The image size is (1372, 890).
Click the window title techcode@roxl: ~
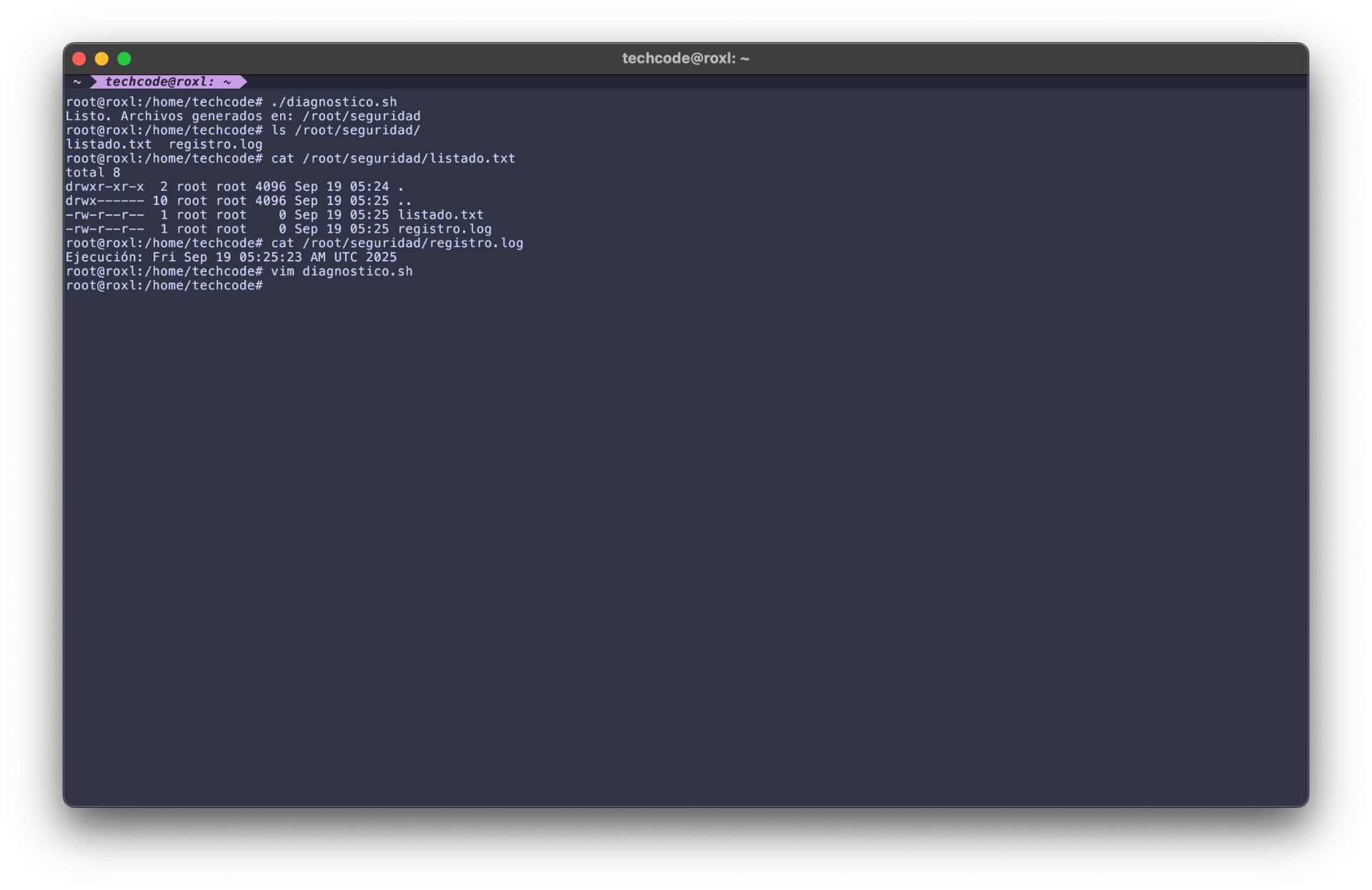tap(685, 59)
